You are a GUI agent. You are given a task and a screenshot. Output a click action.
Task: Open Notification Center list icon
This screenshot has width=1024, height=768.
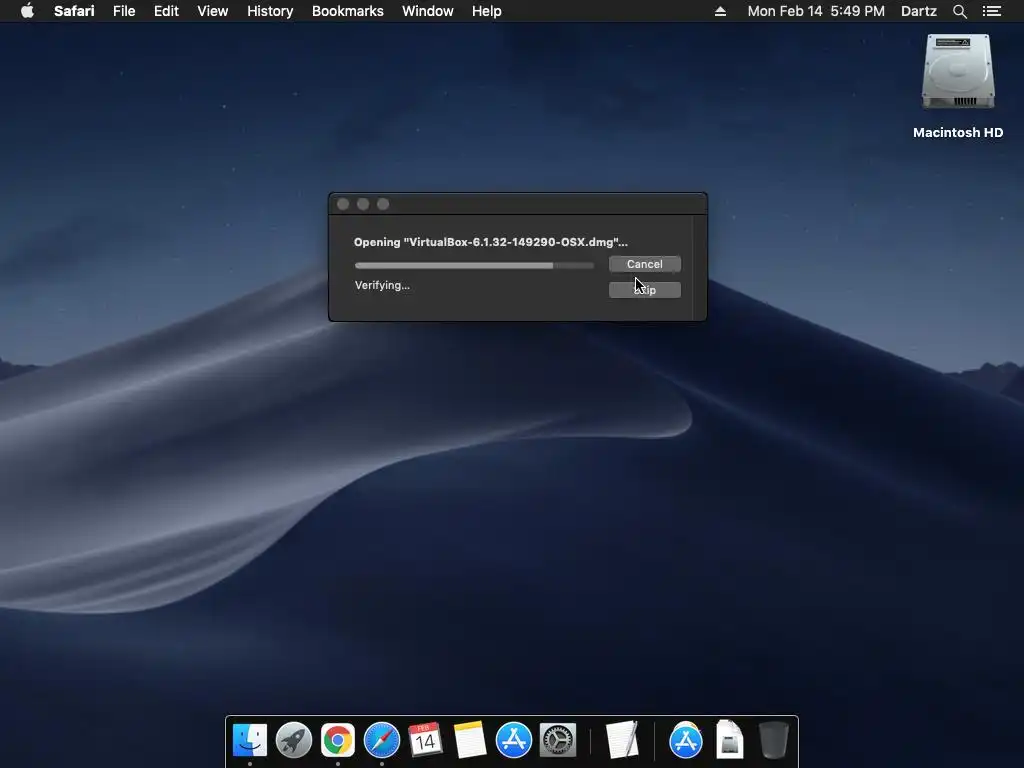992,11
